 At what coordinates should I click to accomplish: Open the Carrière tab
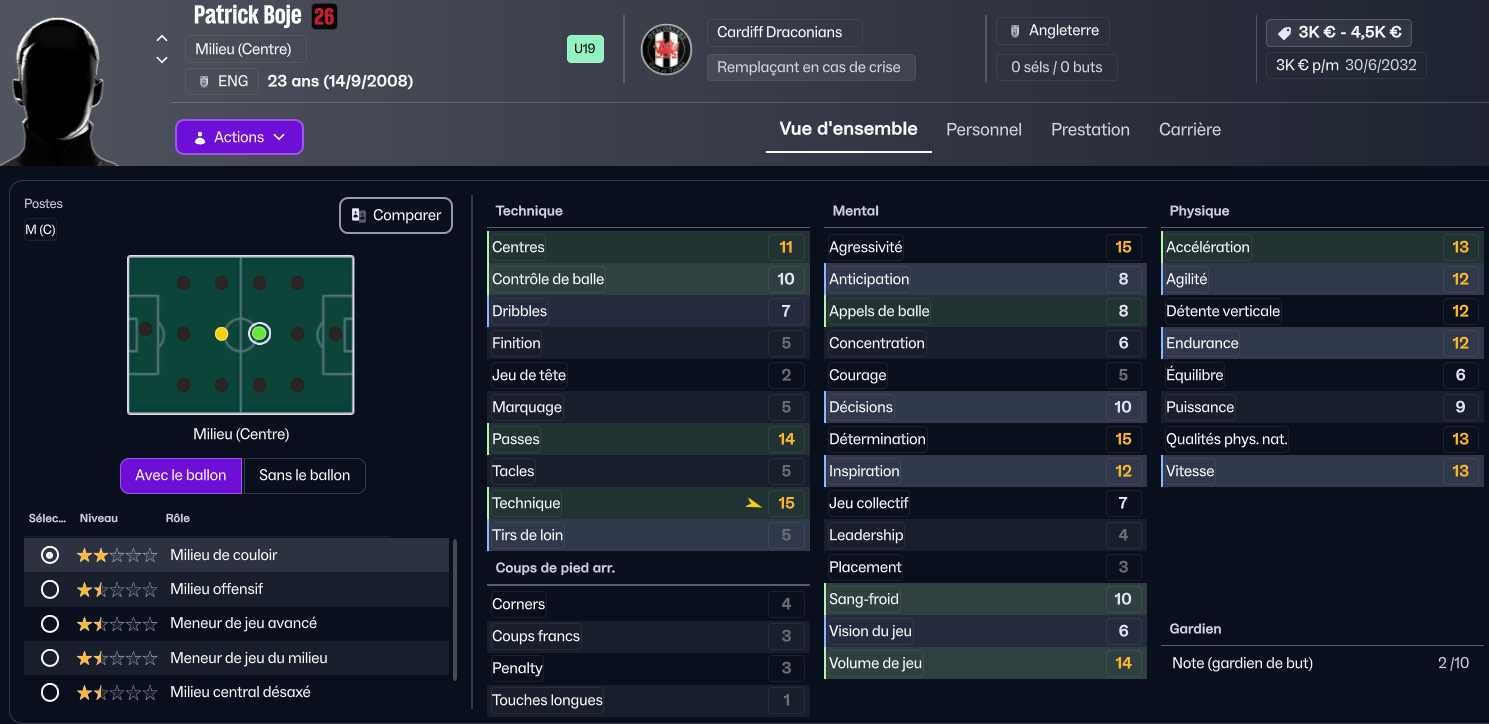click(1189, 130)
